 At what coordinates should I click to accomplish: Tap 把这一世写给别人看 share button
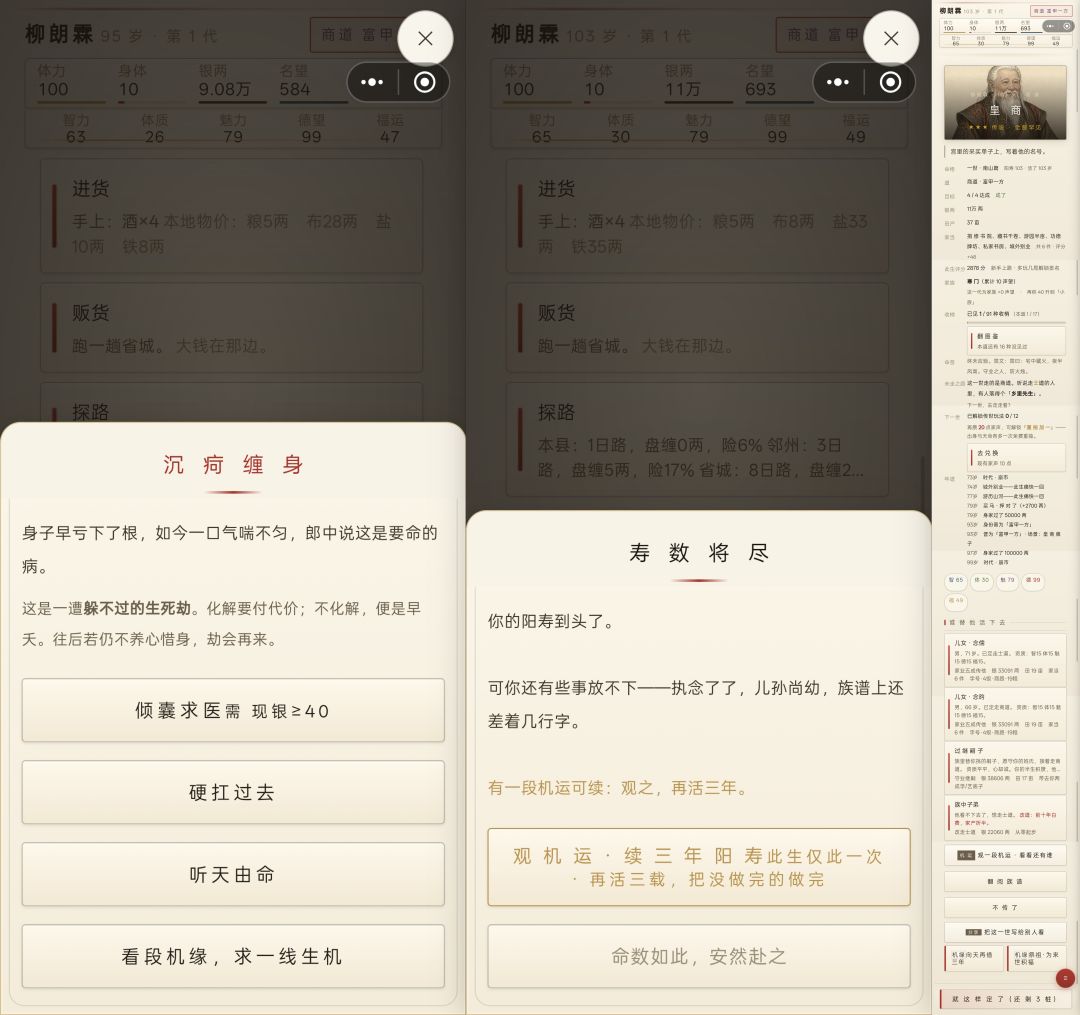click(x=1006, y=932)
